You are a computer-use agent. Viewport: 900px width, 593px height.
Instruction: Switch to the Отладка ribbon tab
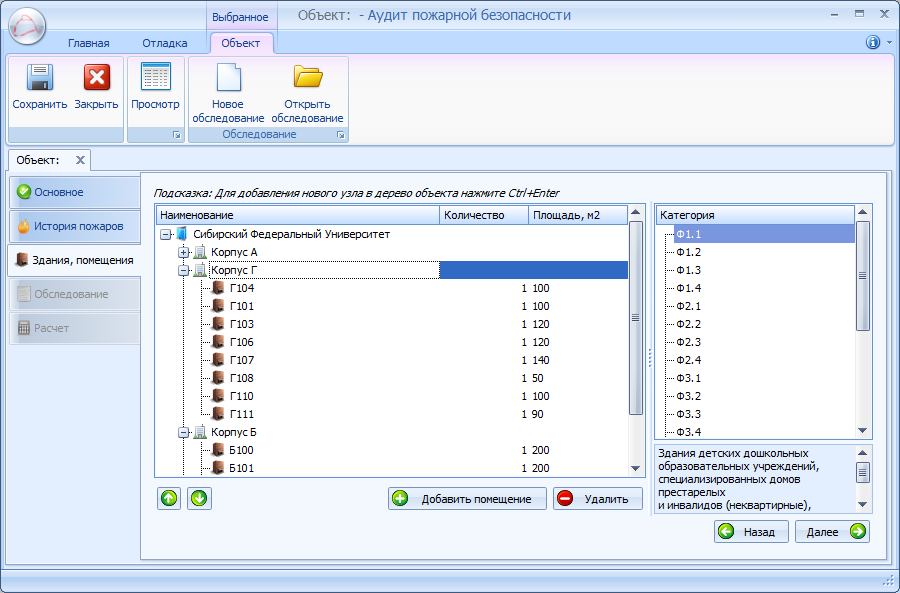coord(165,43)
